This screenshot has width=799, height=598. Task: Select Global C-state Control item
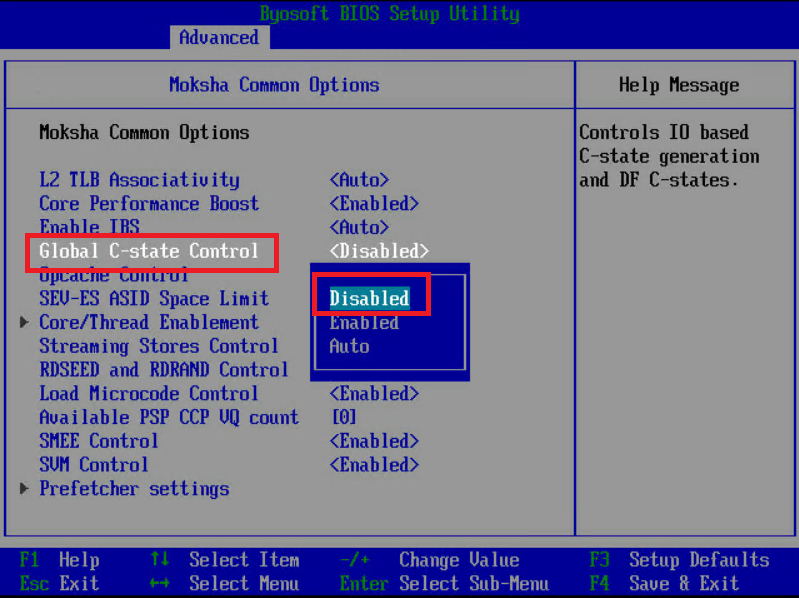149,251
